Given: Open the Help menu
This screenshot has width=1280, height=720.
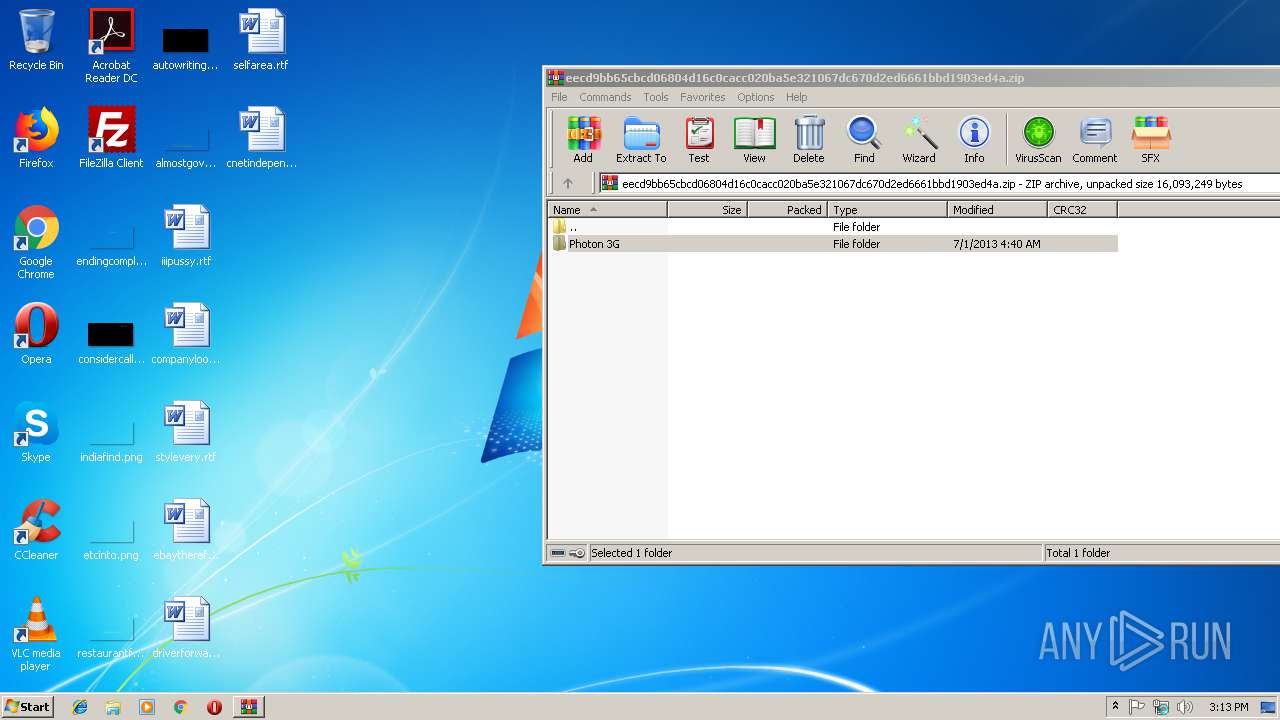Looking at the screenshot, I should [x=797, y=97].
